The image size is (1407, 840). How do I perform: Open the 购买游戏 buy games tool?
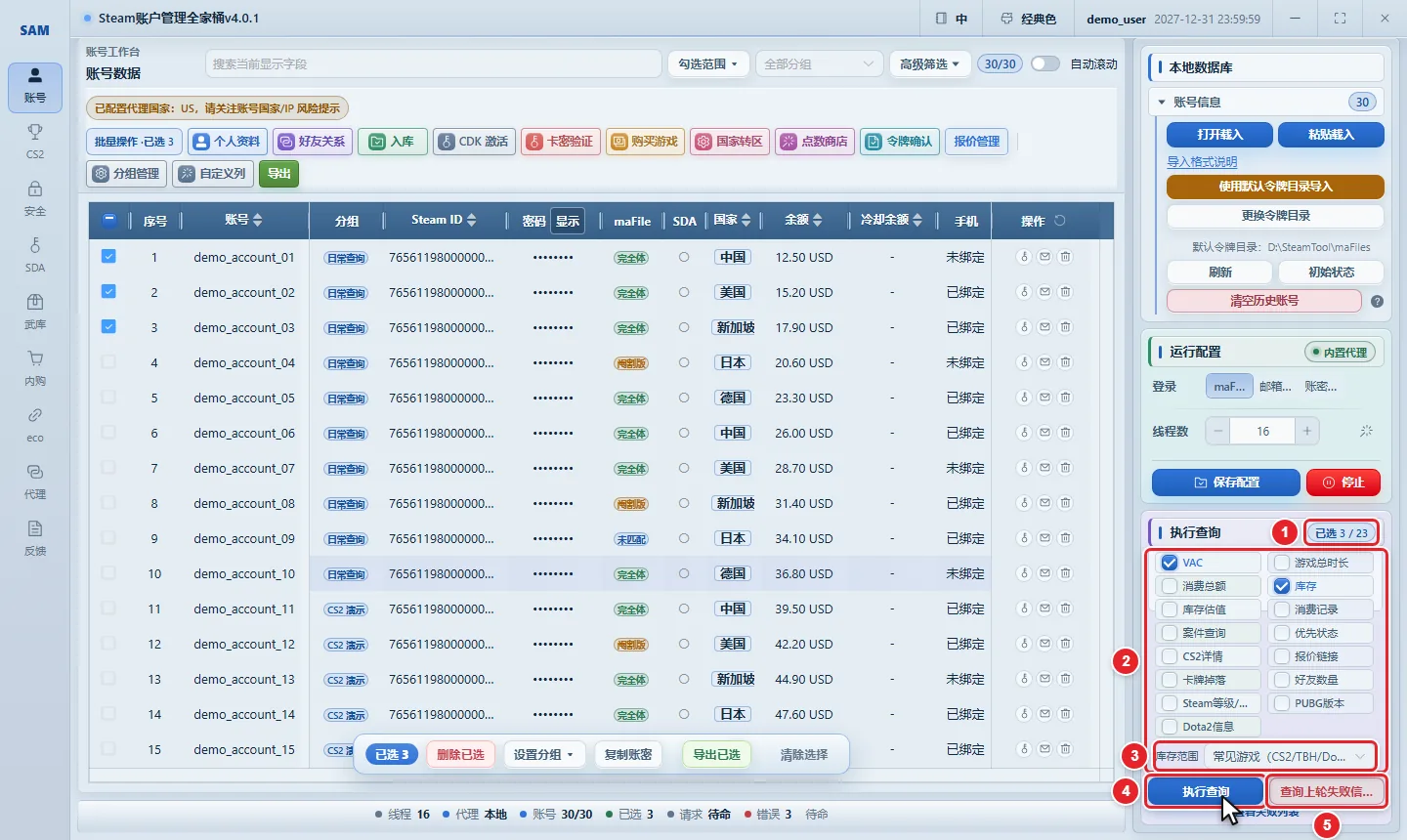[x=644, y=142]
